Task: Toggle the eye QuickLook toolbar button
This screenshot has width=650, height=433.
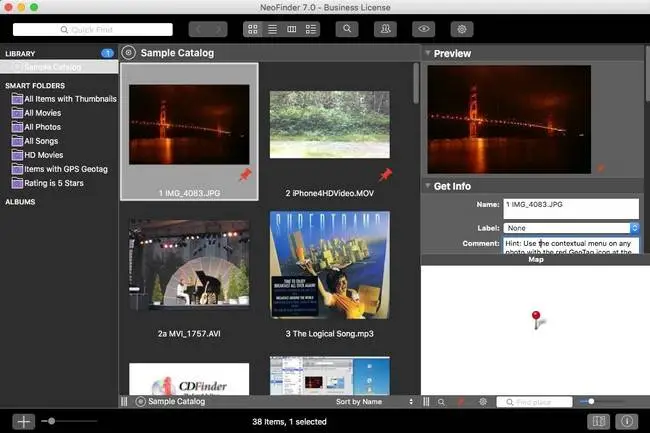Action: pyautogui.click(x=423, y=29)
